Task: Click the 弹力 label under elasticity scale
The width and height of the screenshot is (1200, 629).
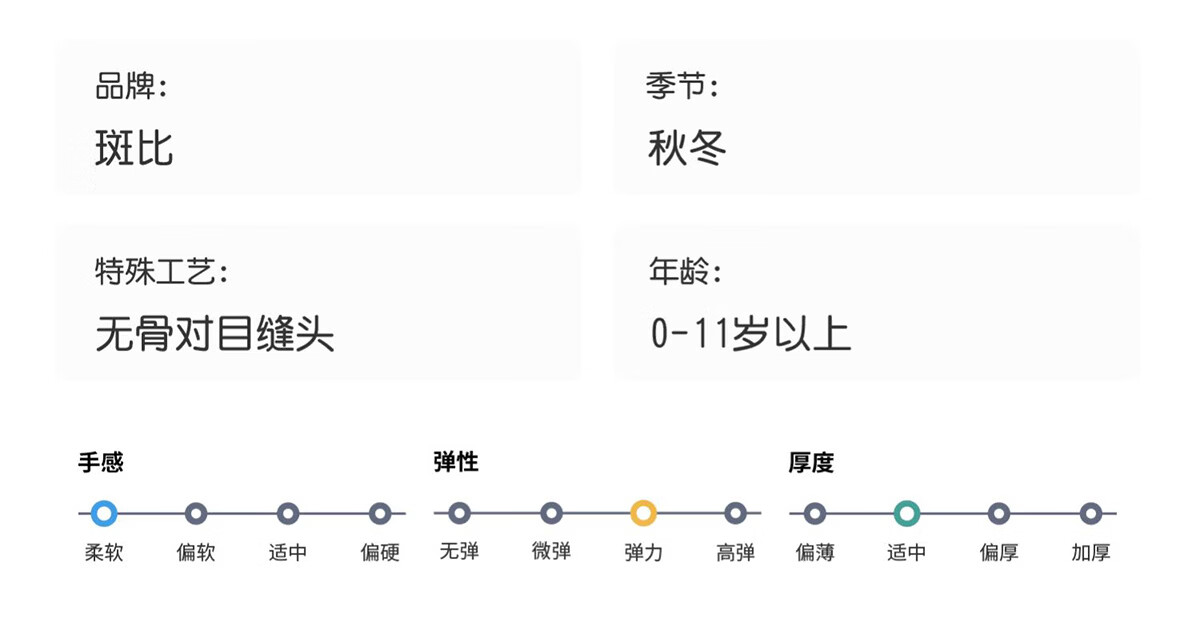Action: coord(643,552)
